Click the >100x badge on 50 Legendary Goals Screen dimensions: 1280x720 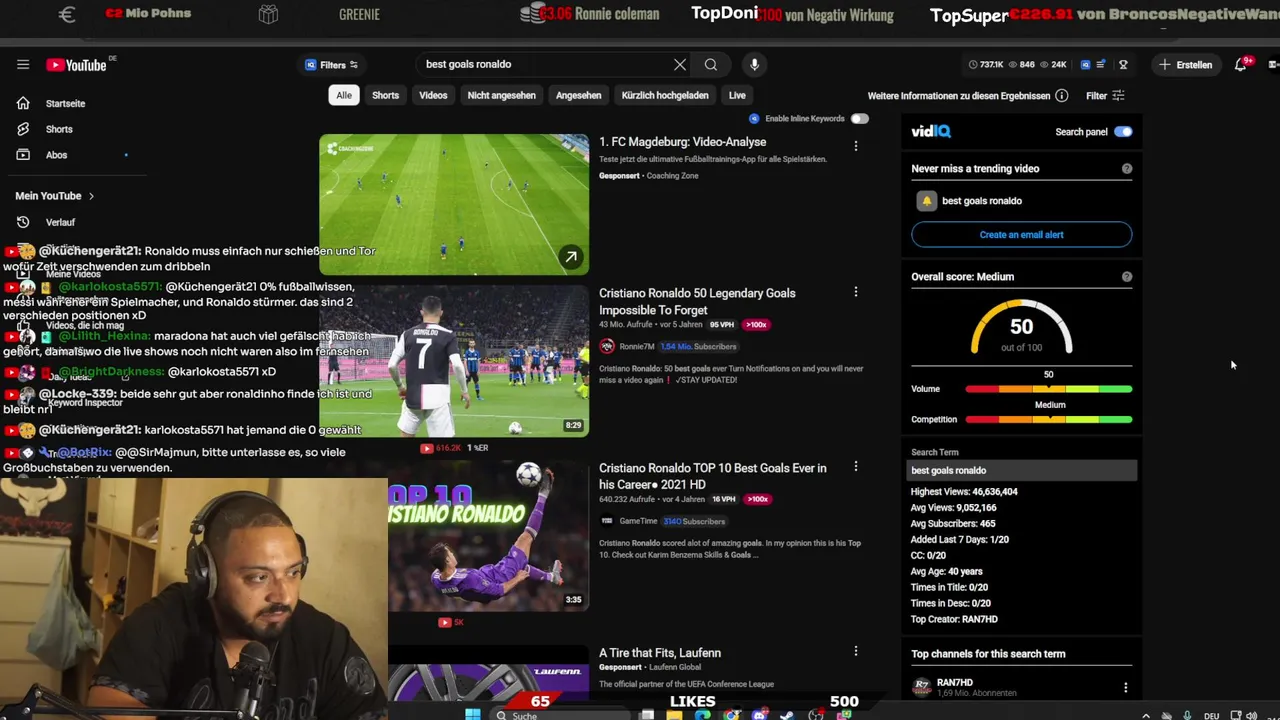[x=756, y=324]
